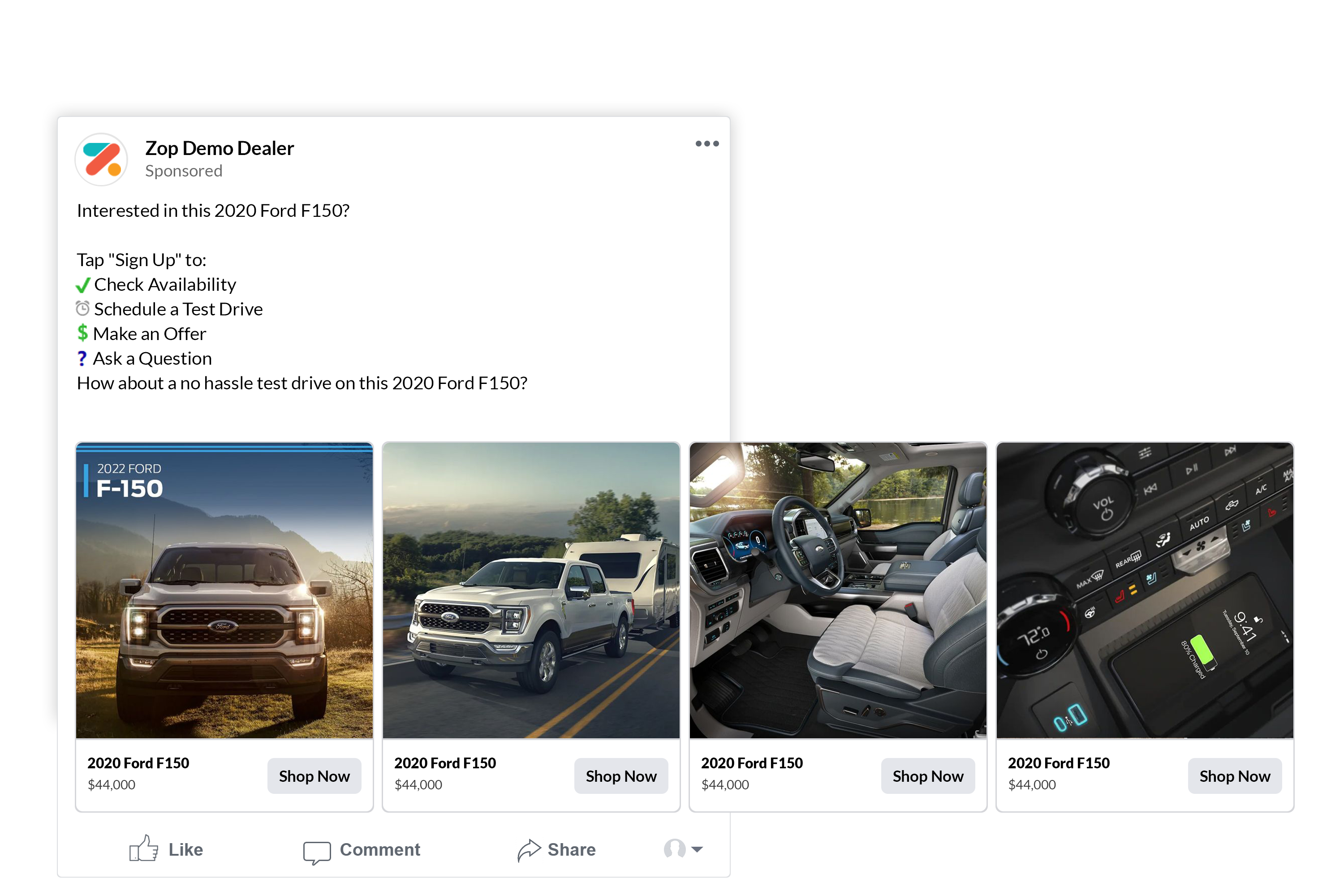Screen dimensions: 1344x896
Task: Click the 'Ask a Question' text line
Action: tap(153, 358)
